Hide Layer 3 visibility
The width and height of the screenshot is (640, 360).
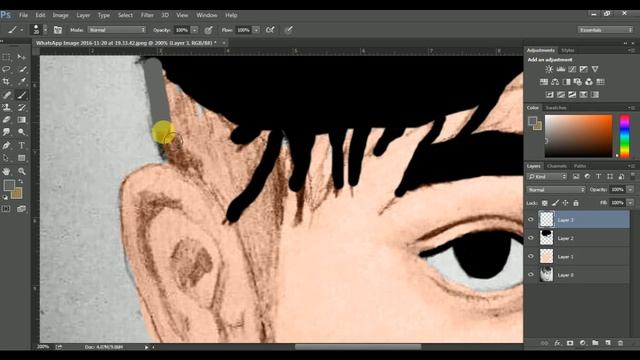[x=531, y=220]
